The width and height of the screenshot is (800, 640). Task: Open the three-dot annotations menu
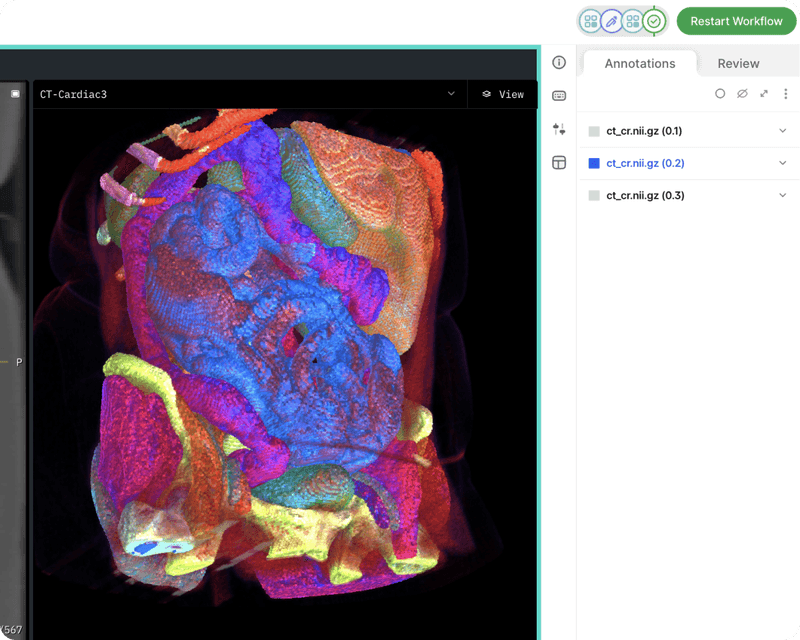pyautogui.click(x=785, y=93)
